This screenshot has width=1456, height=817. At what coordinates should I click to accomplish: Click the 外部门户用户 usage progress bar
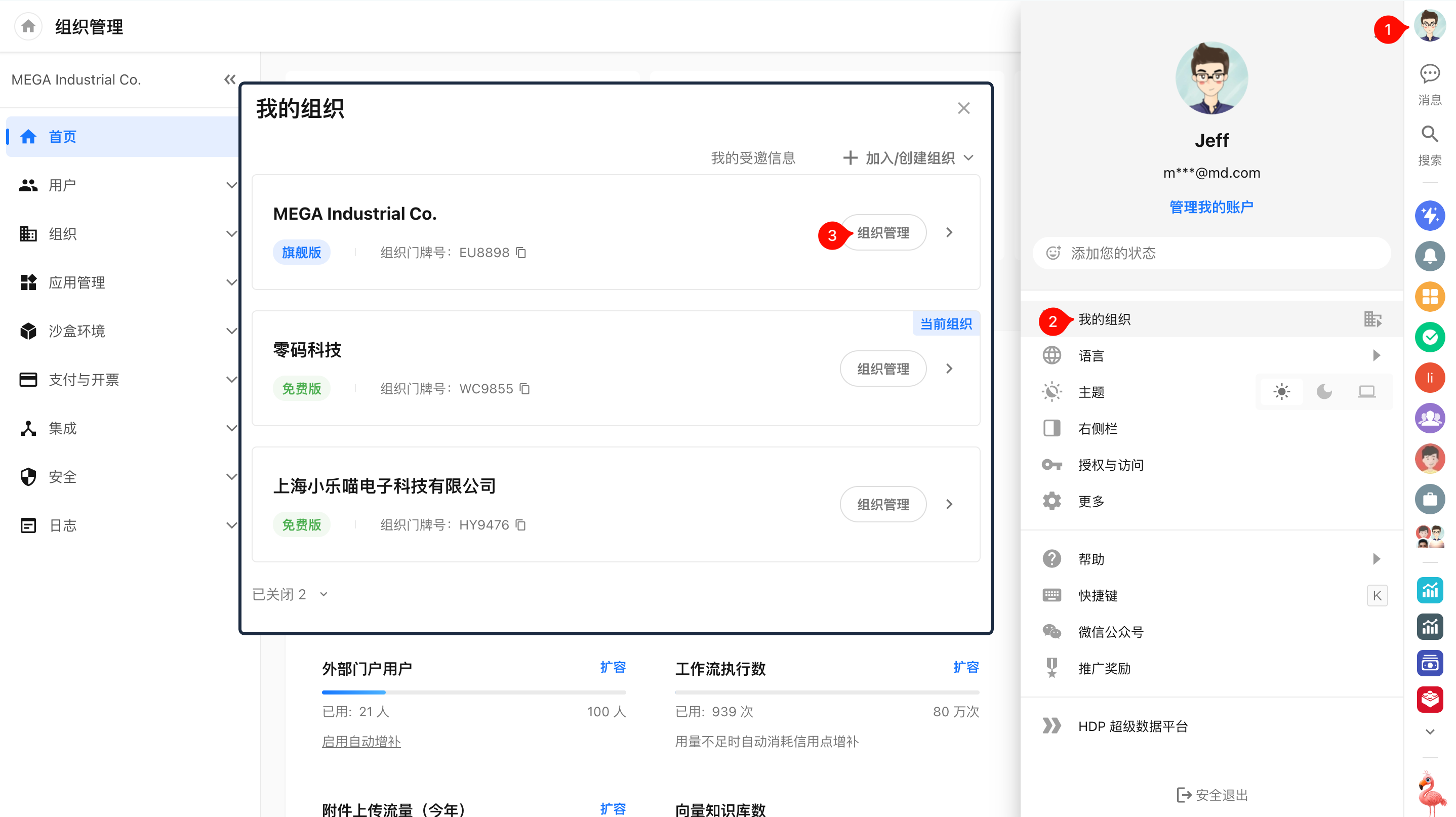tap(474, 691)
